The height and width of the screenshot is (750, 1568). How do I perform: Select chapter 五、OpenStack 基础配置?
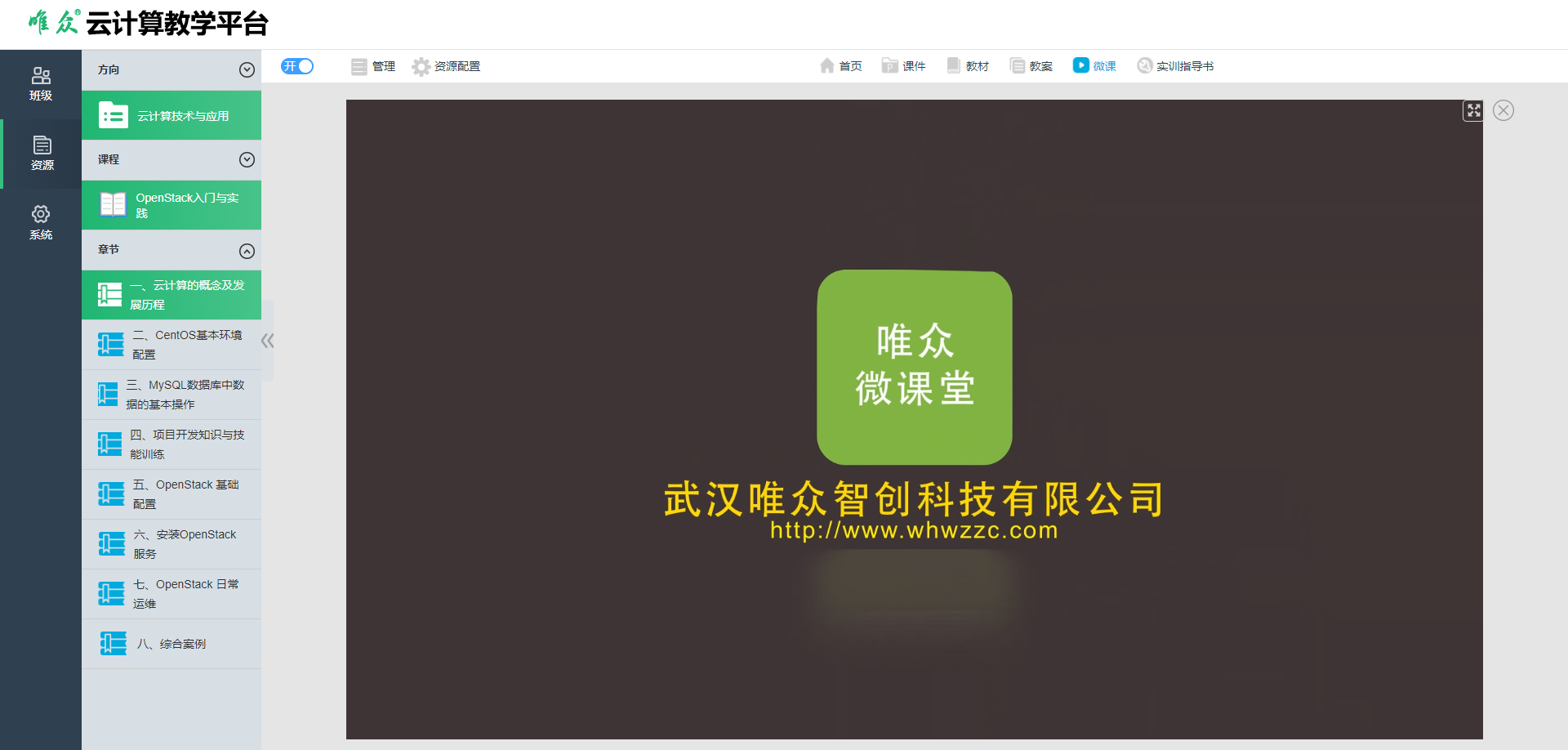tap(171, 494)
